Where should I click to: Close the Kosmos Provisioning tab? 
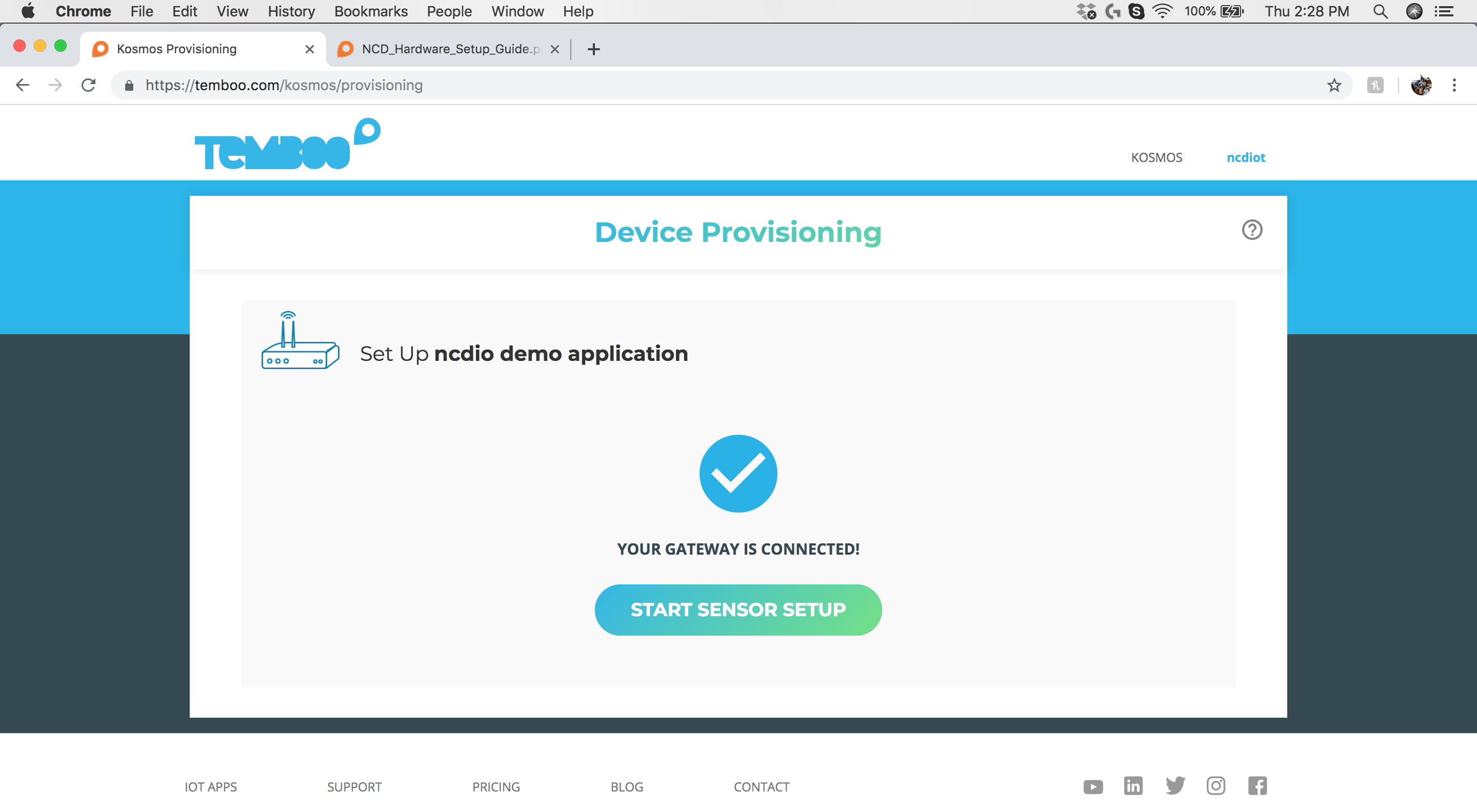point(310,49)
